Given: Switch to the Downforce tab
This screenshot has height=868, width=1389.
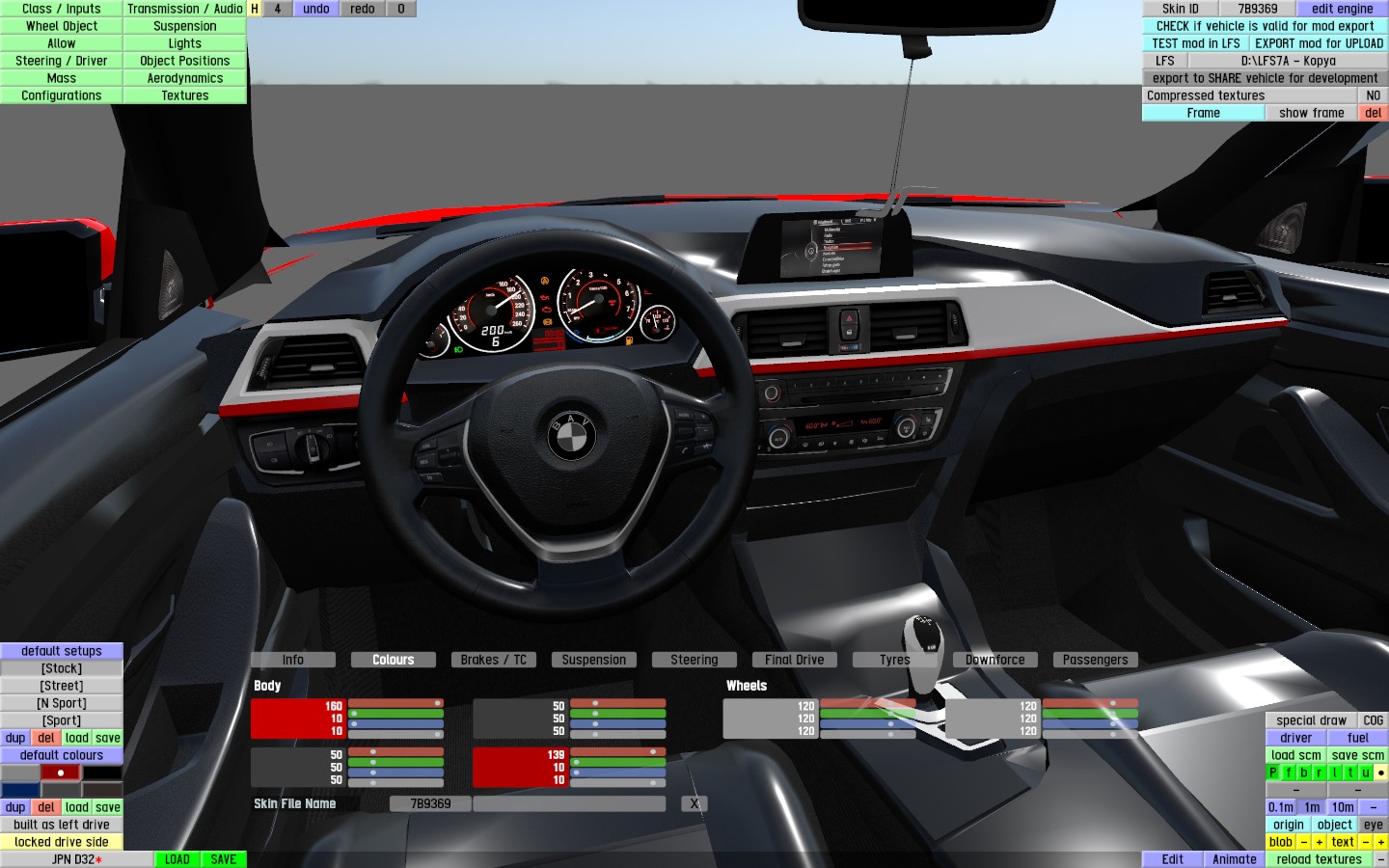Looking at the screenshot, I should tap(995, 660).
